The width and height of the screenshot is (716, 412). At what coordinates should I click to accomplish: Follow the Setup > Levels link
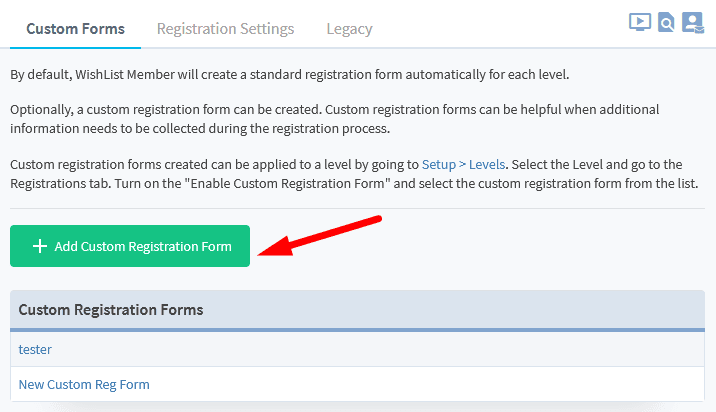coord(465,164)
